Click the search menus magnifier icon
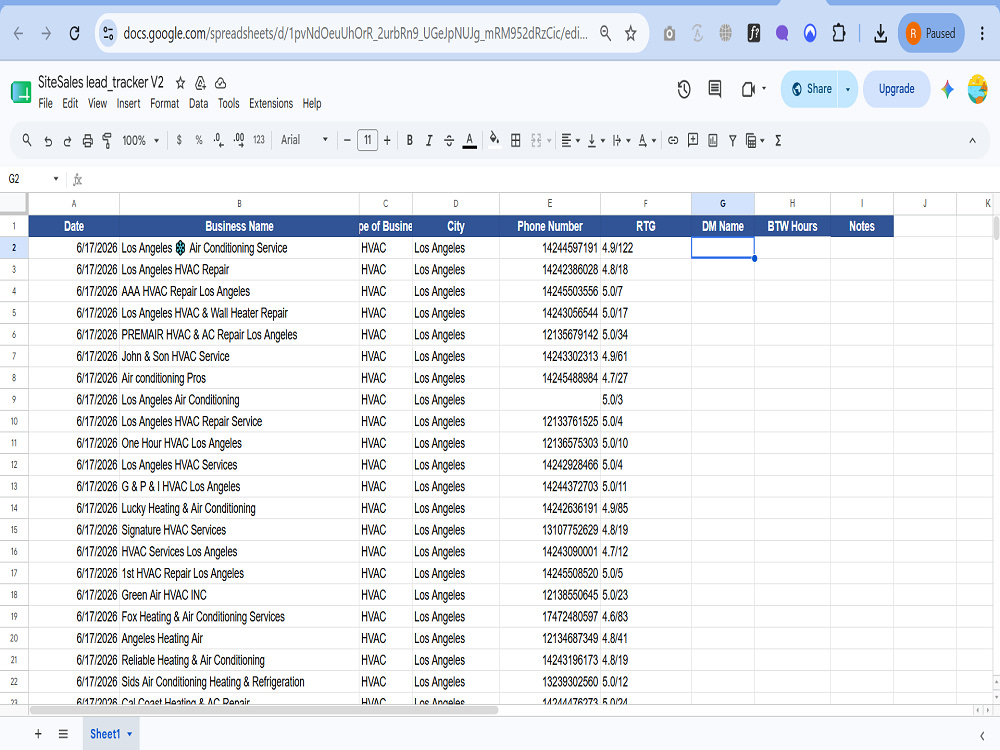 tap(27, 140)
